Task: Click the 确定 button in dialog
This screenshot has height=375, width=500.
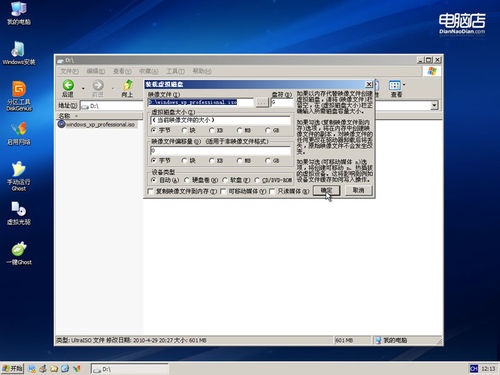Action: click(326, 190)
